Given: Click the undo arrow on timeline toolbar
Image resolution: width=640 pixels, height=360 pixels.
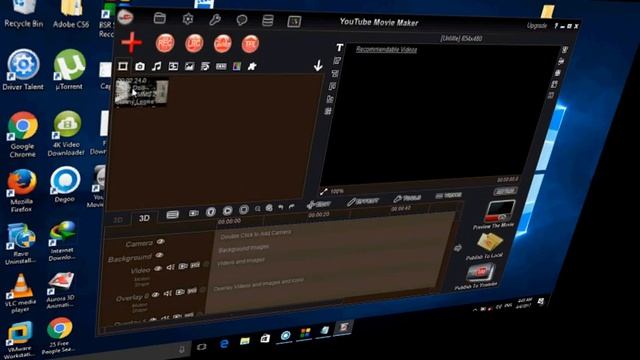Looking at the screenshot, I should pyautogui.click(x=280, y=207).
